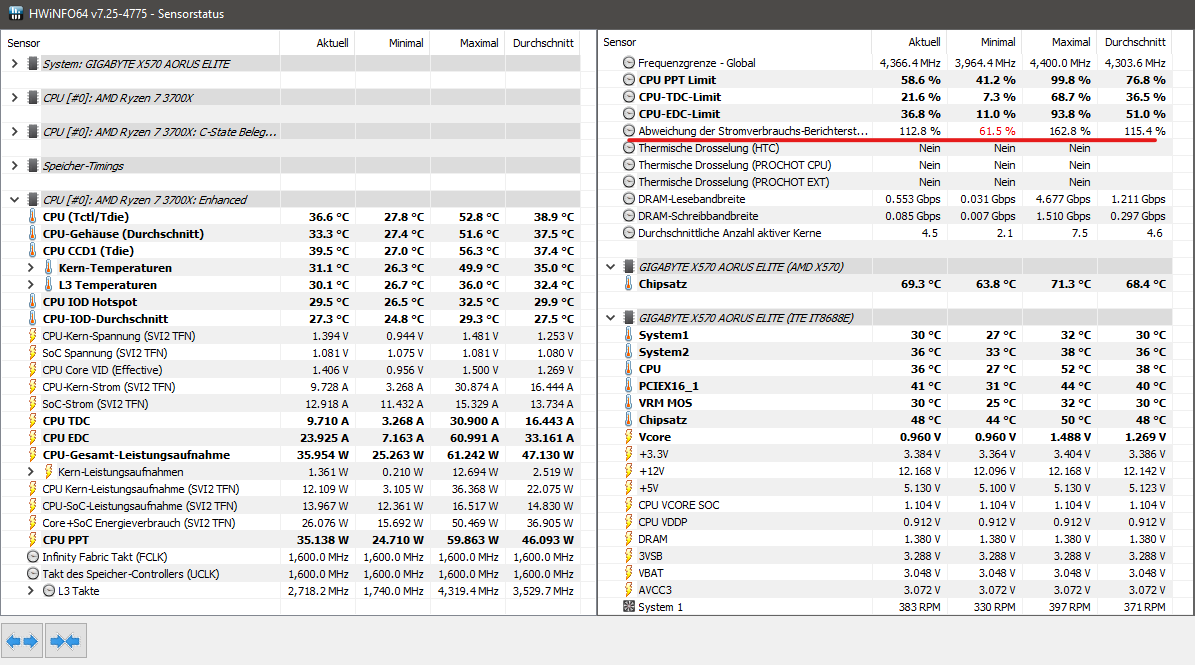Viewport: 1195px width, 665px height.
Task: Expand L3 Takte sub-rows
Action: coord(30,591)
